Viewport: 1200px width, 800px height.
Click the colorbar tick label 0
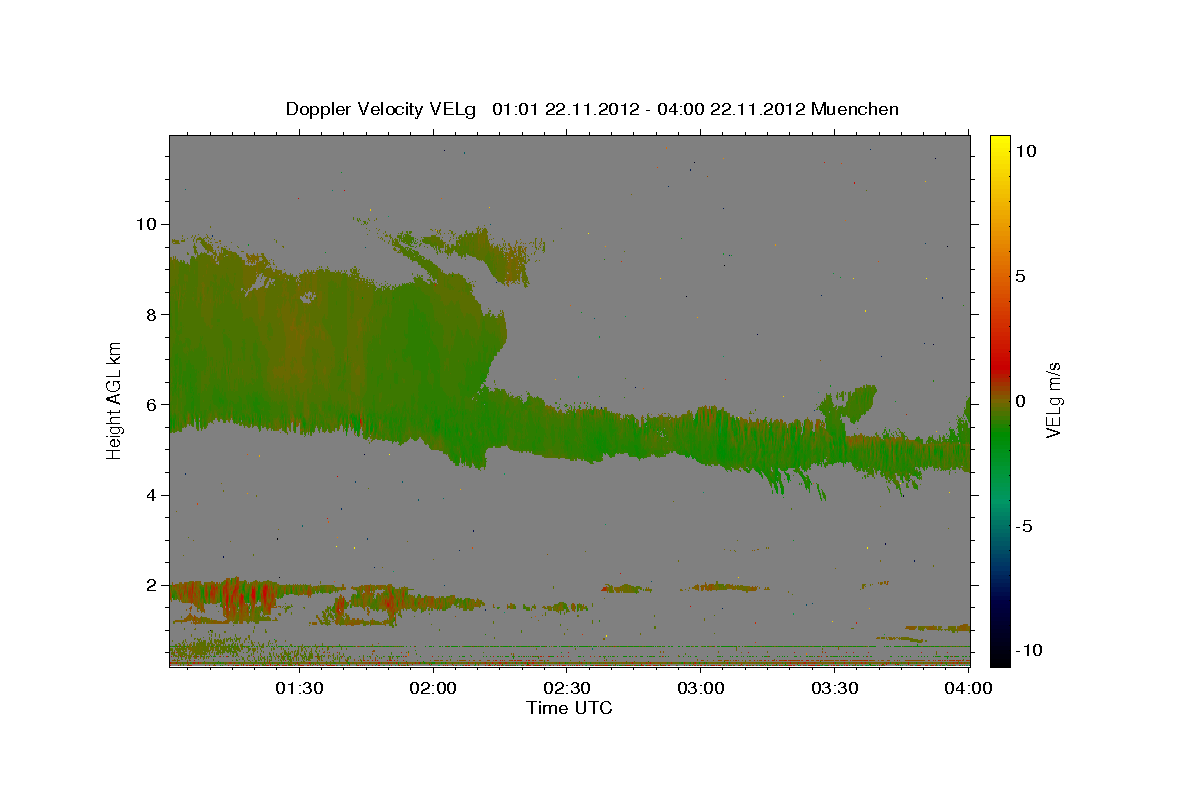click(x=1020, y=400)
